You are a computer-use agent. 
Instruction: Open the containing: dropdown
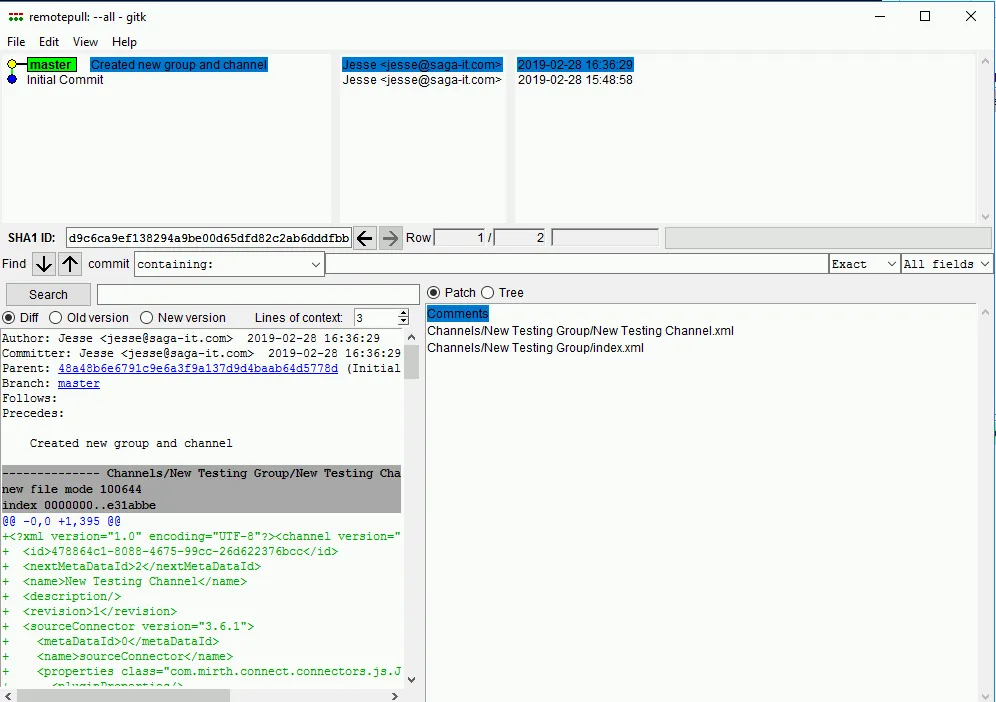tap(314, 264)
